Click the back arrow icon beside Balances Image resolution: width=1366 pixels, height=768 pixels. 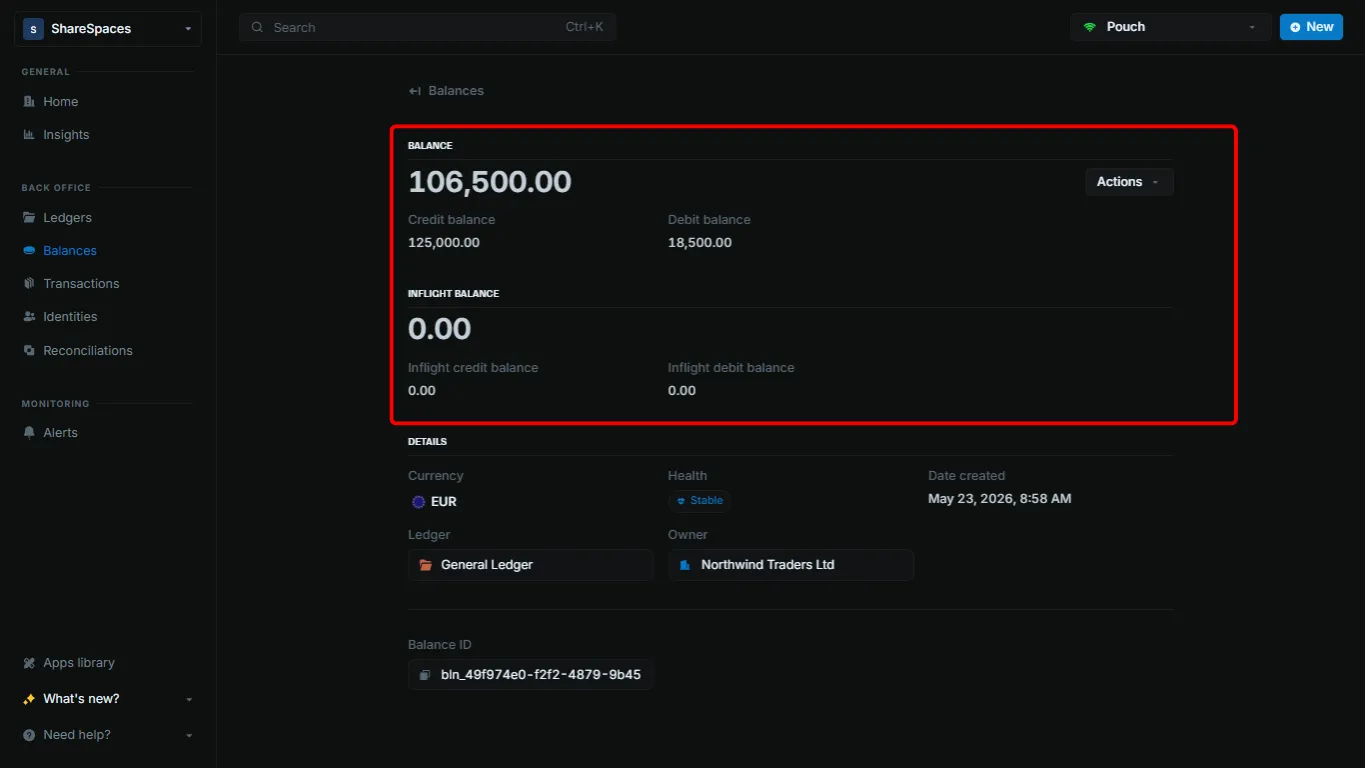415,91
